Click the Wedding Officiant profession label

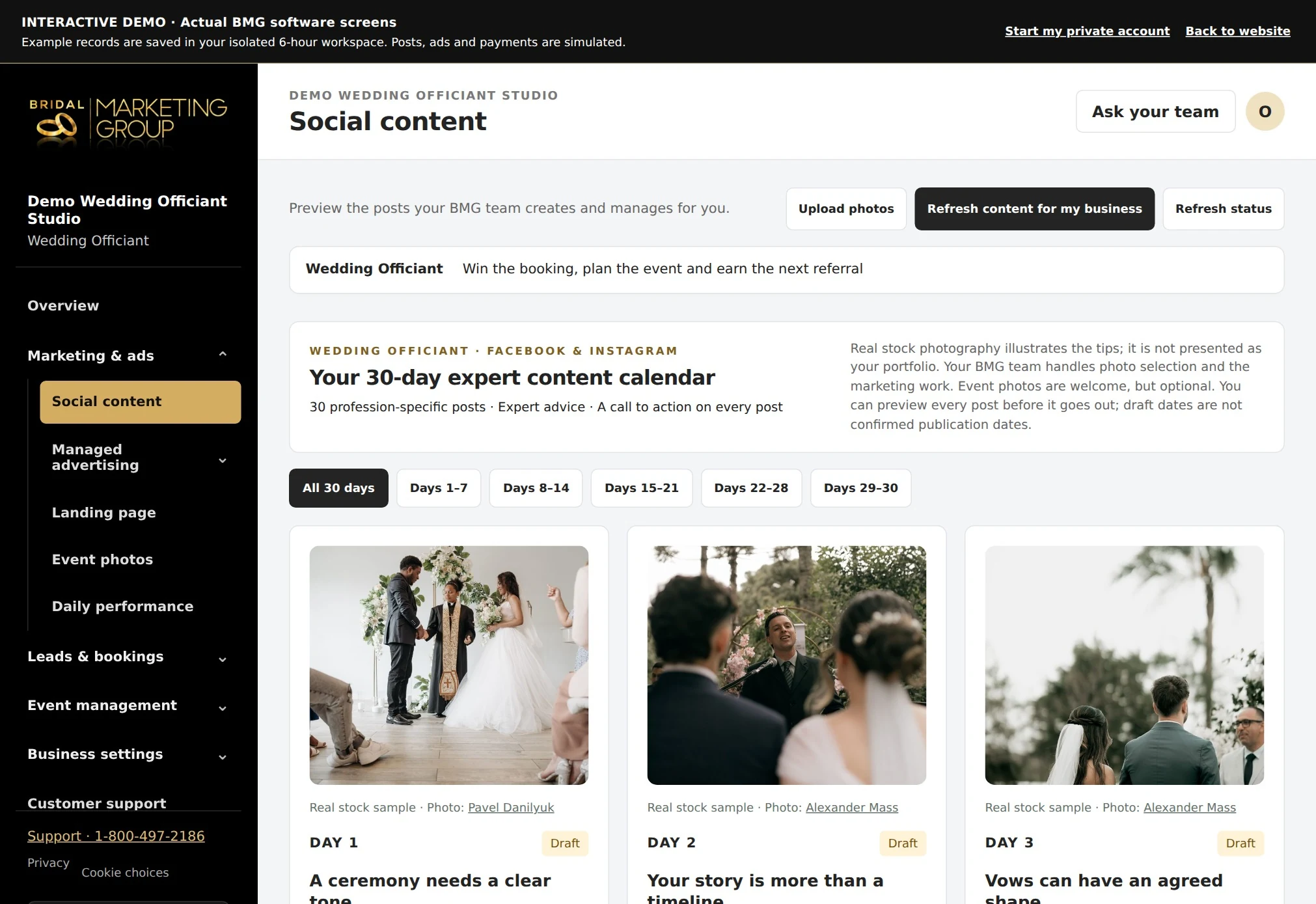tap(374, 269)
